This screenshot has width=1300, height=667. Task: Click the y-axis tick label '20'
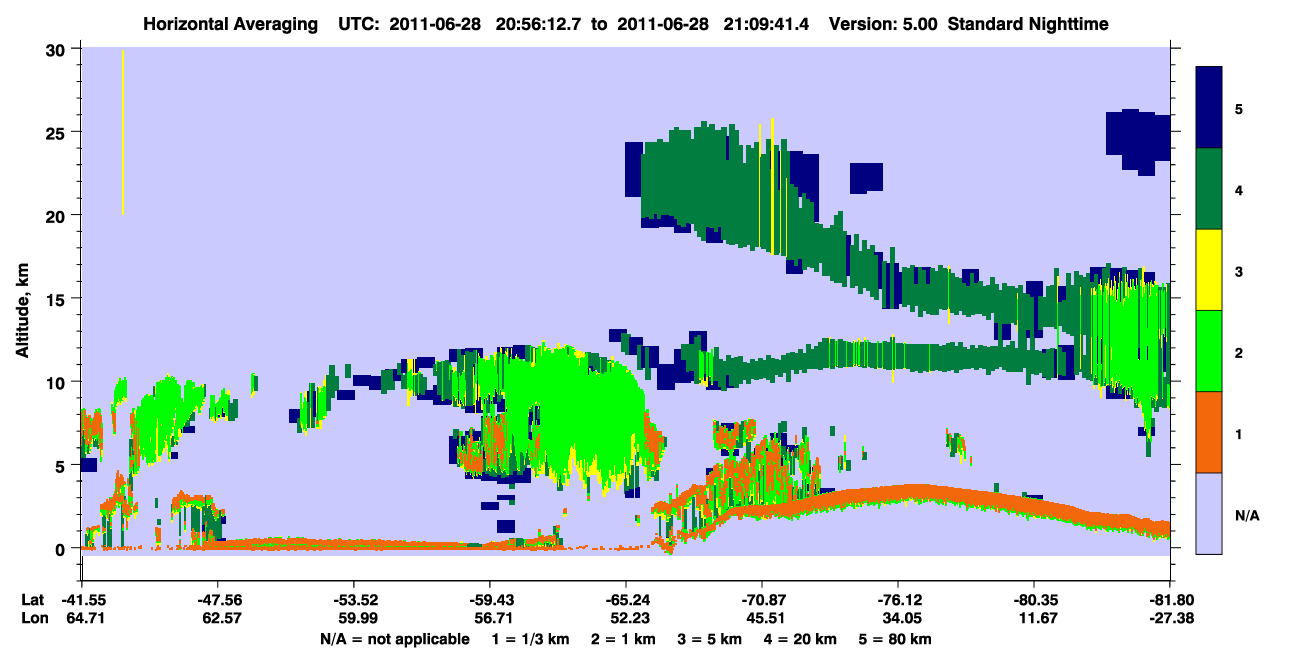pyautogui.click(x=57, y=215)
